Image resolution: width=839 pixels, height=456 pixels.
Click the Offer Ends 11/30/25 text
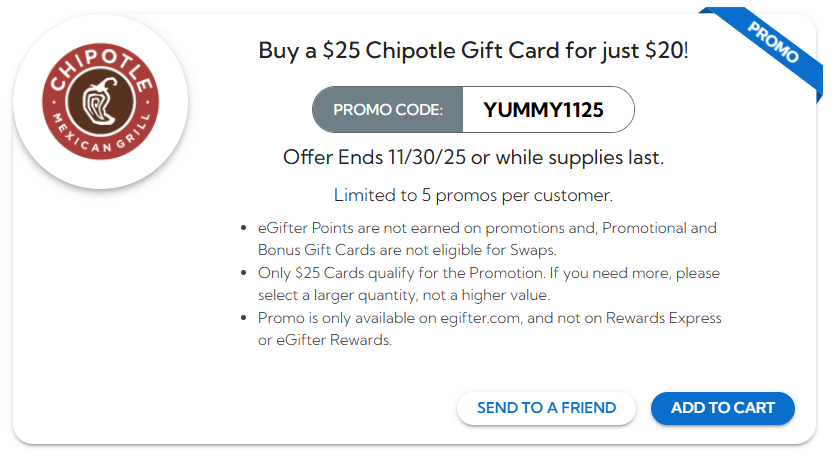pos(473,158)
